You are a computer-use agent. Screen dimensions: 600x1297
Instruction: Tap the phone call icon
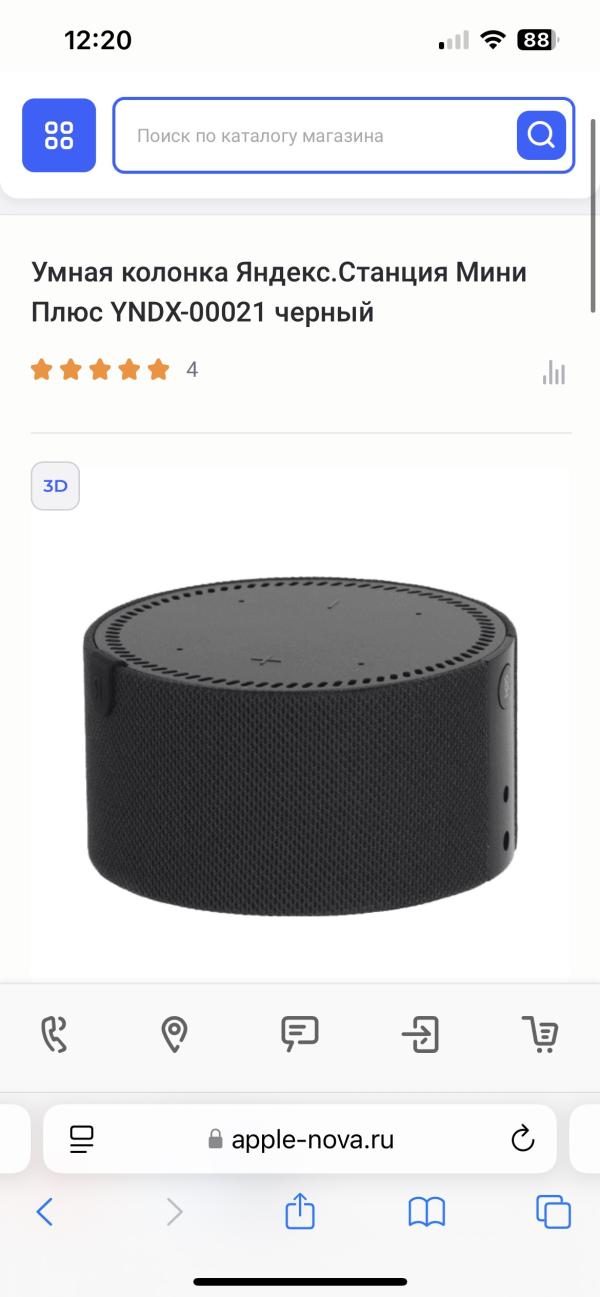click(x=55, y=1034)
